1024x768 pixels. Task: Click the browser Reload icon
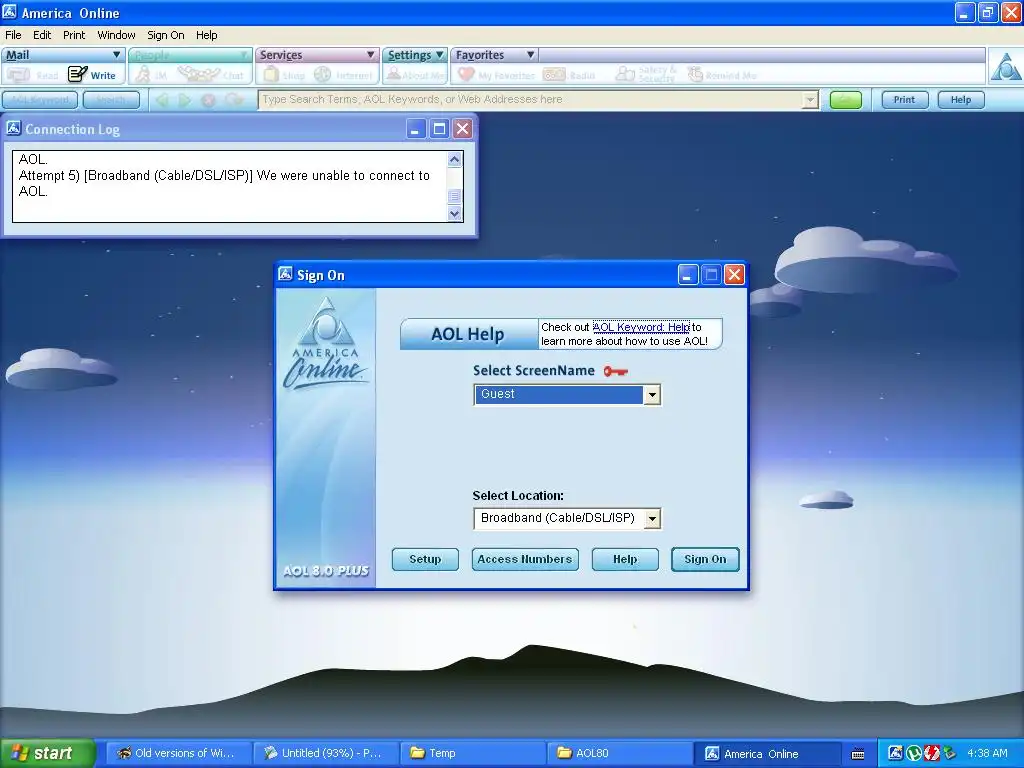pos(234,100)
